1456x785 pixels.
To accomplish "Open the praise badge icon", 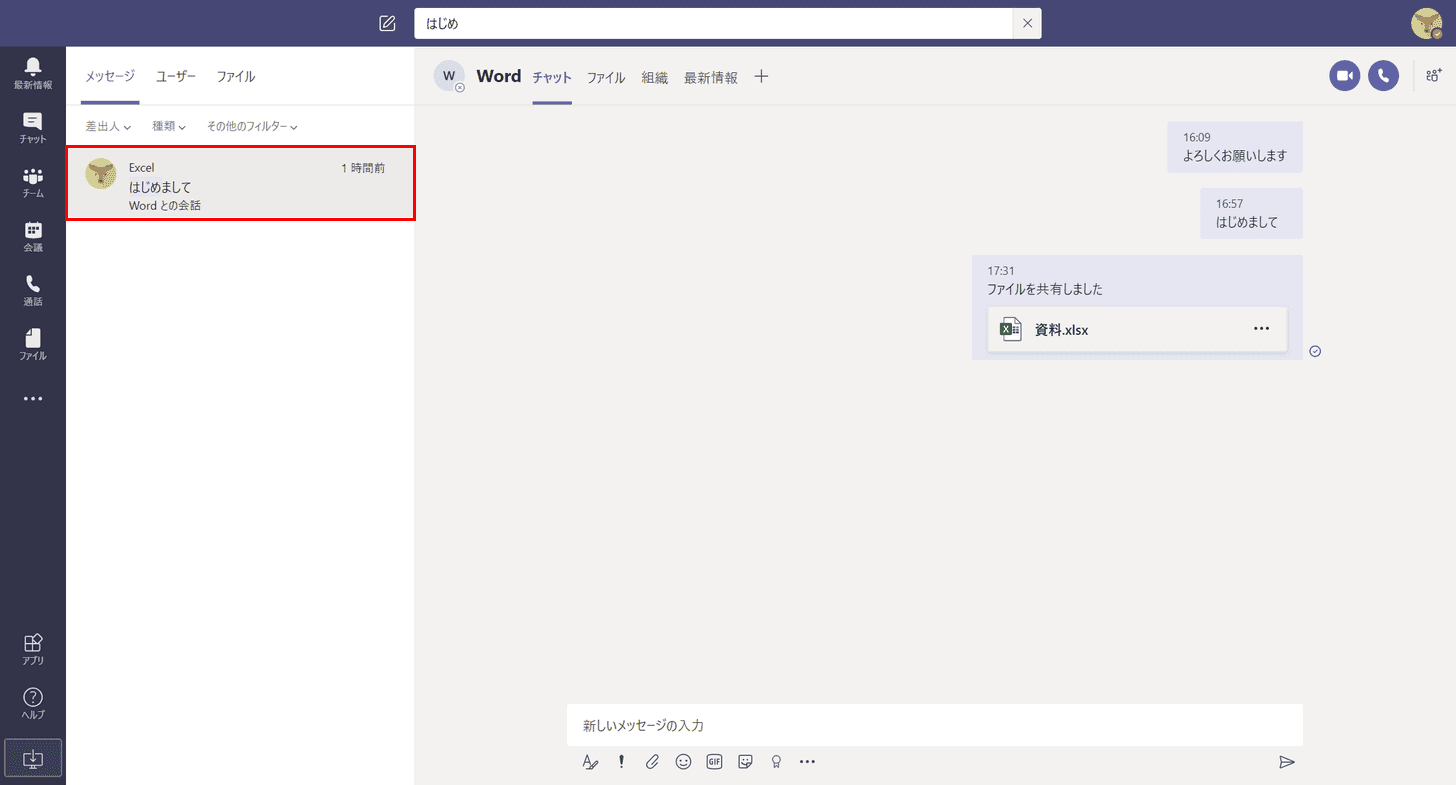I will [776, 762].
